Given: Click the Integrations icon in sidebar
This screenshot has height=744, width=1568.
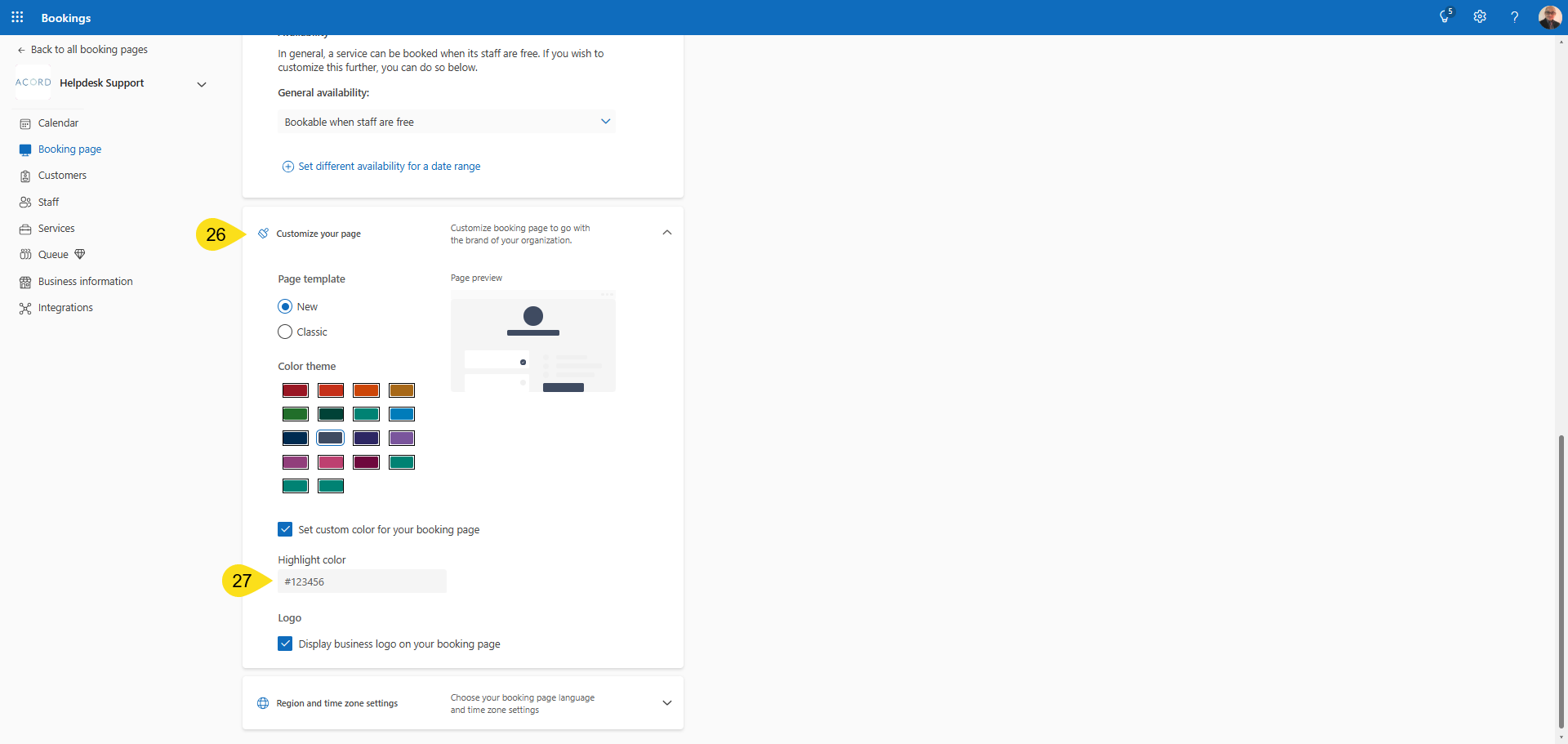Looking at the screenshot, I should 25,308.
